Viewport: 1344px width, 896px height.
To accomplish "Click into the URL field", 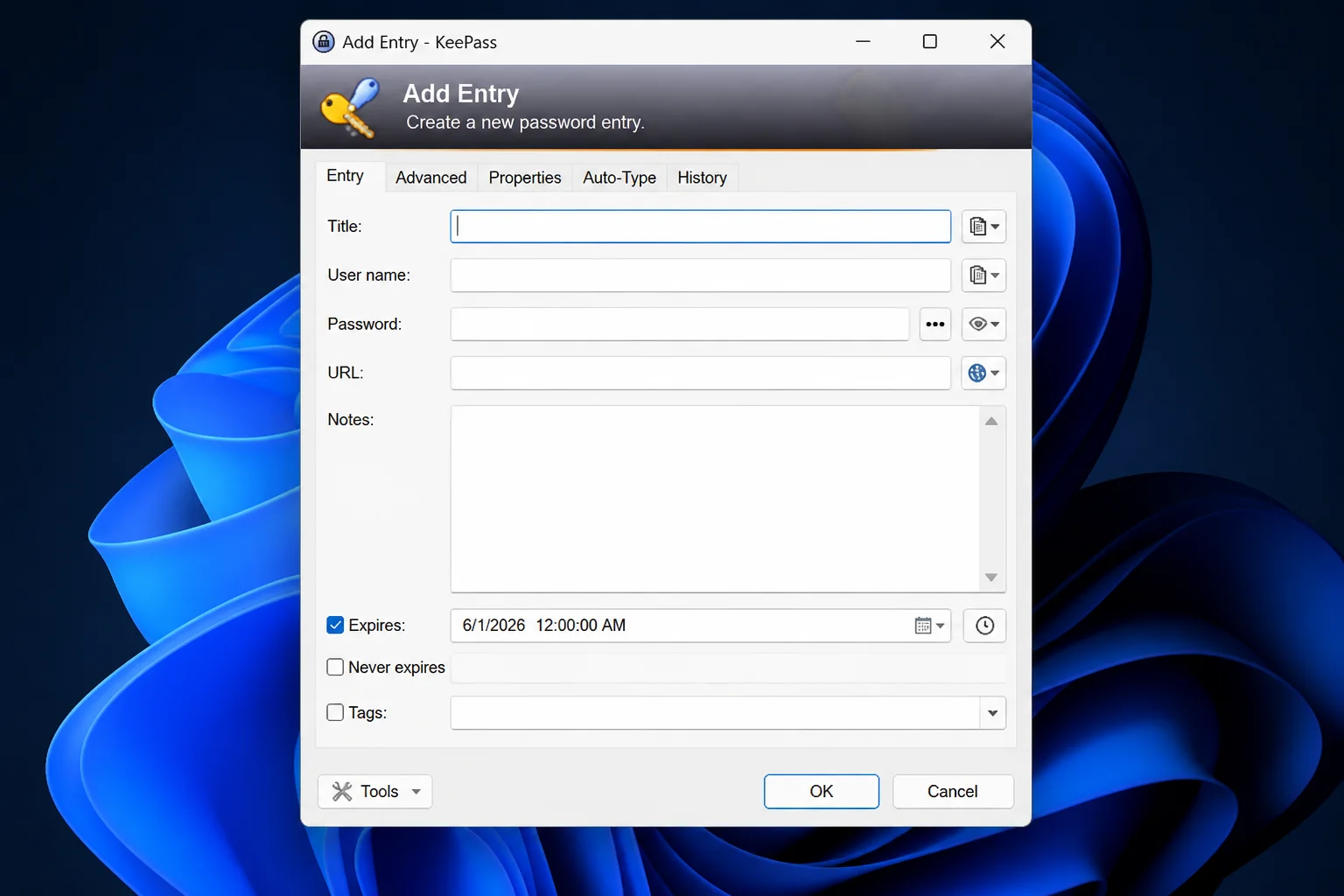I will 701,374.
